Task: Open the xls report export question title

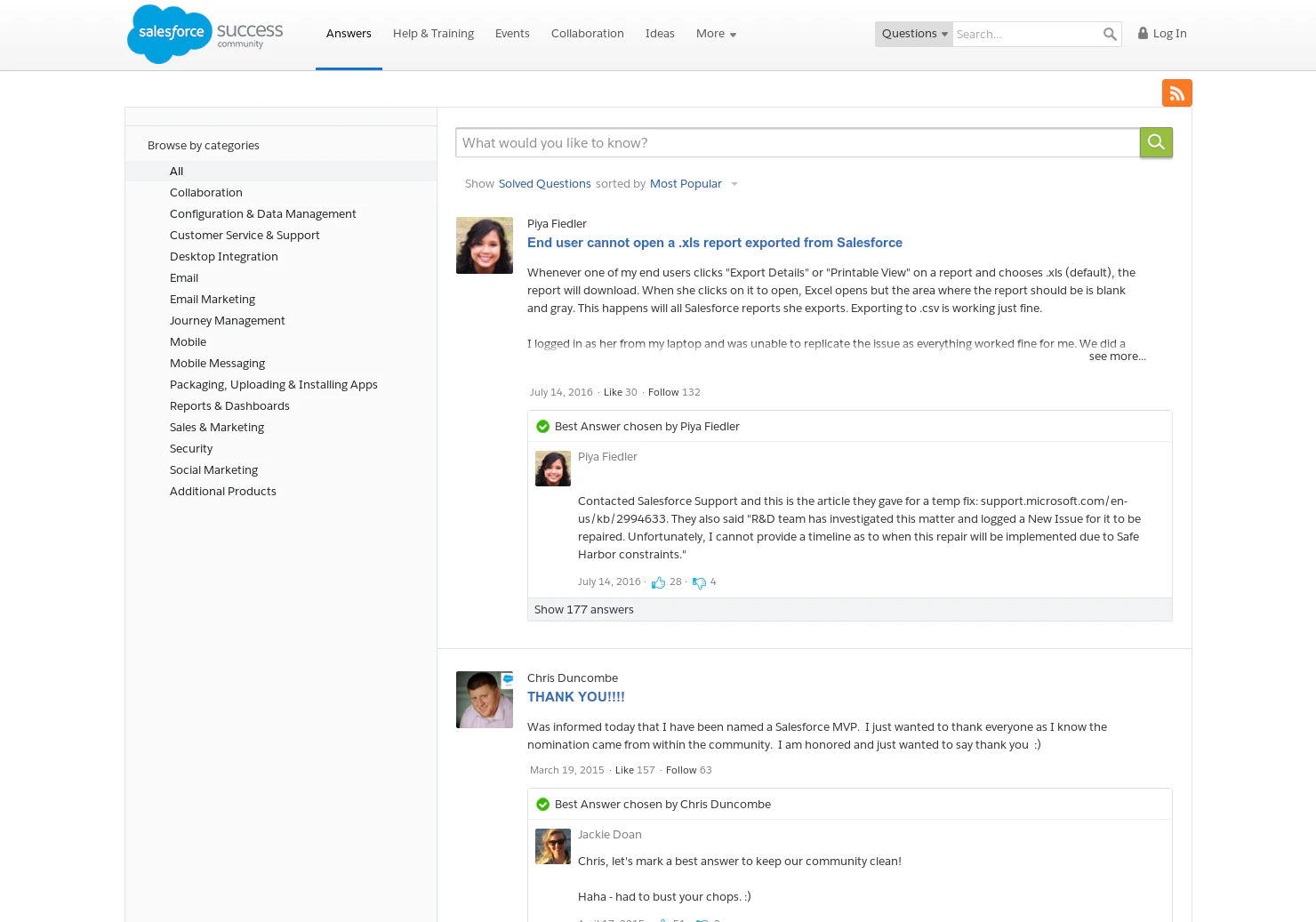Action: (715, 243)
